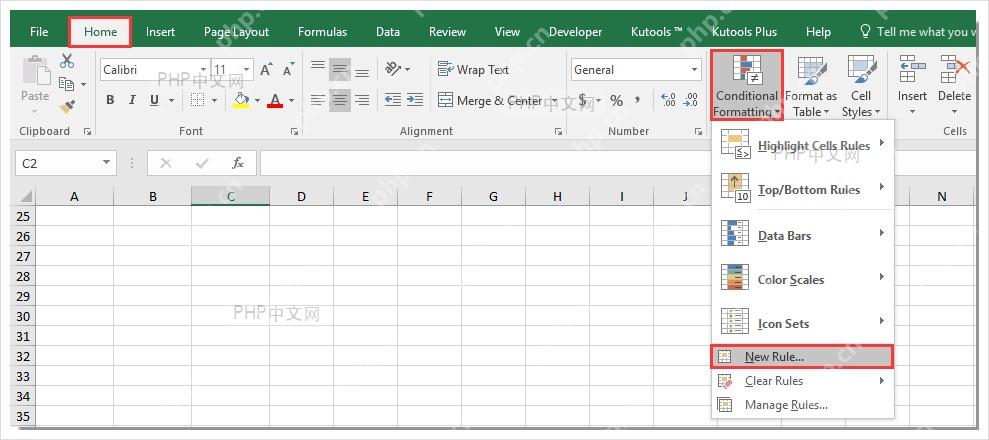
Task: Toggle Underline formatting
Action: click(x=154, y=100)
